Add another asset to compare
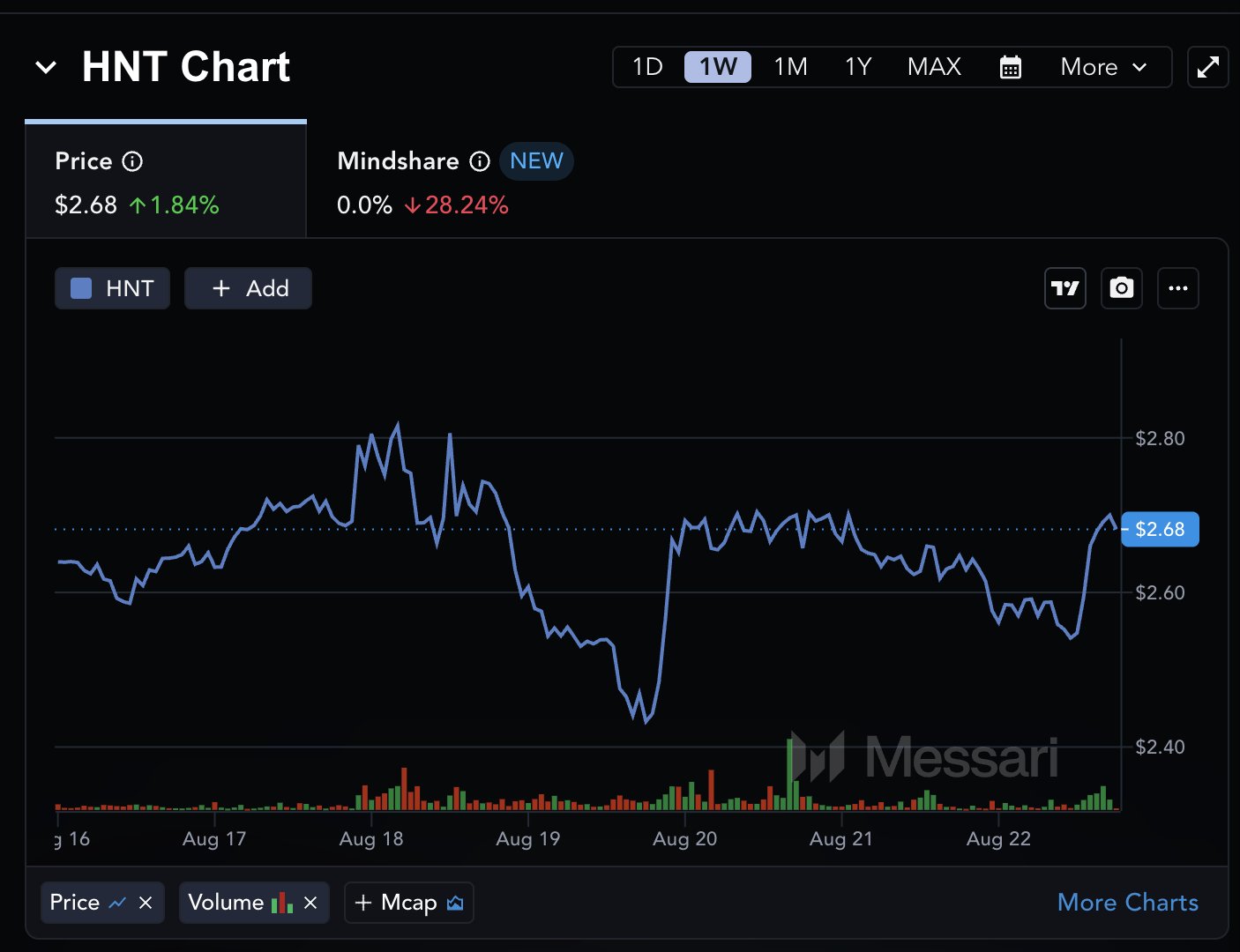The width and height of the screenshot is (1240, 952). pos(248,288)
